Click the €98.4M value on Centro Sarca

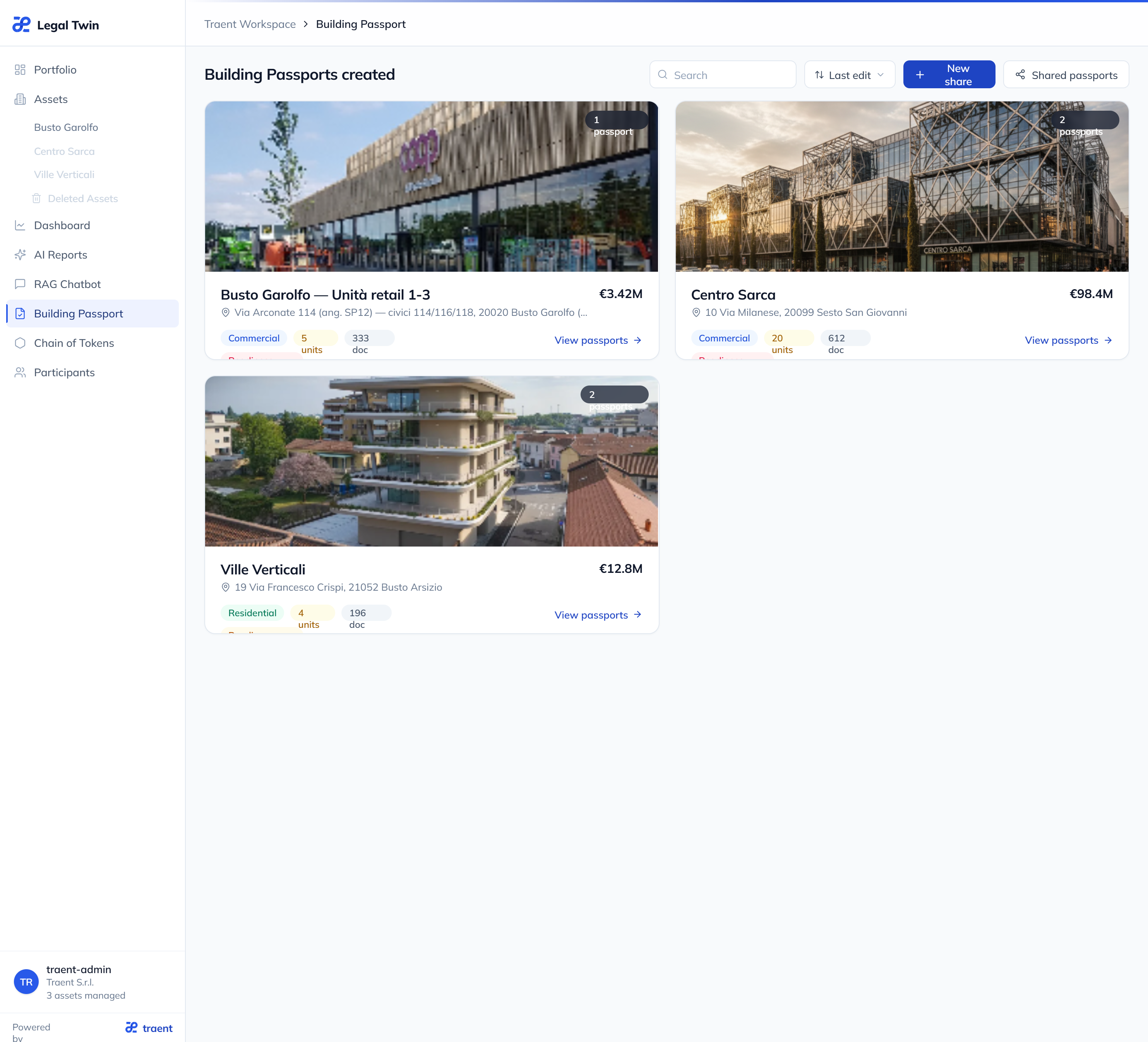coord(1091,294)
